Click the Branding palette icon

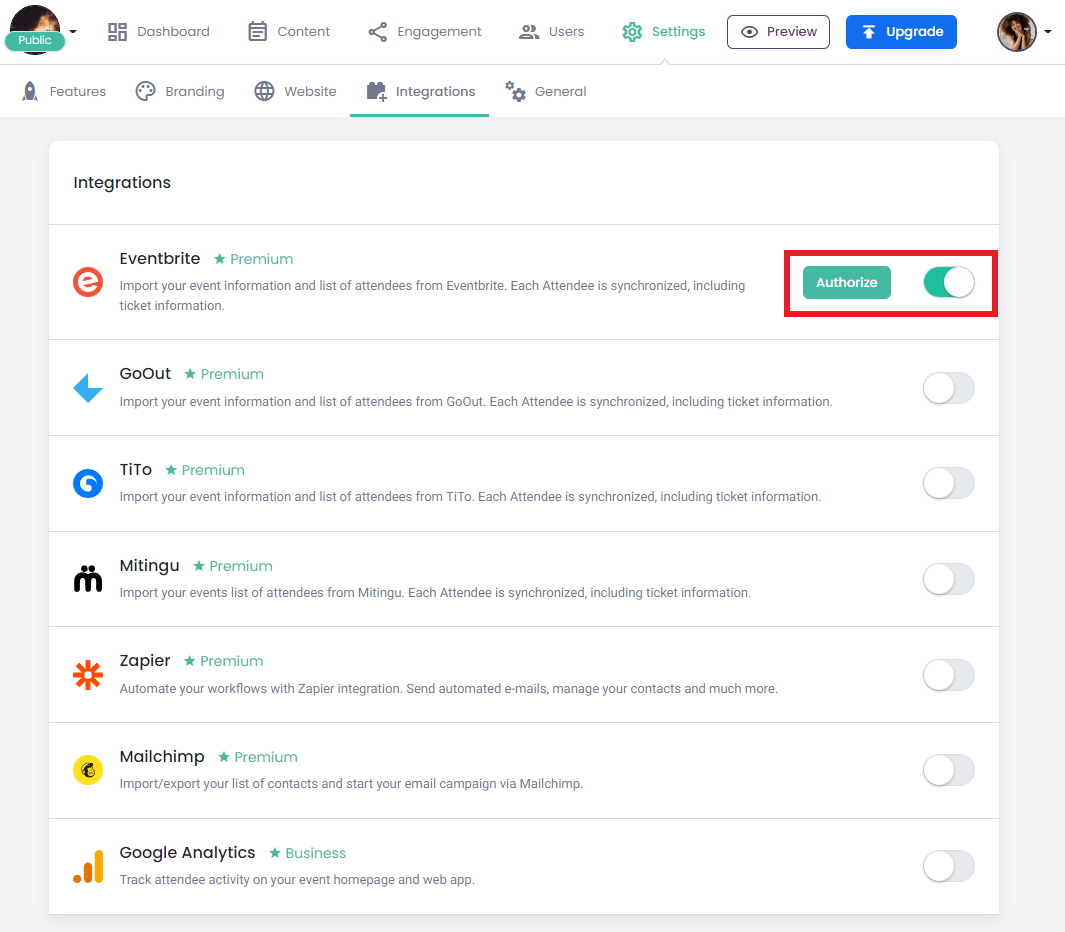pyautogui.click(x=145, y=91)
